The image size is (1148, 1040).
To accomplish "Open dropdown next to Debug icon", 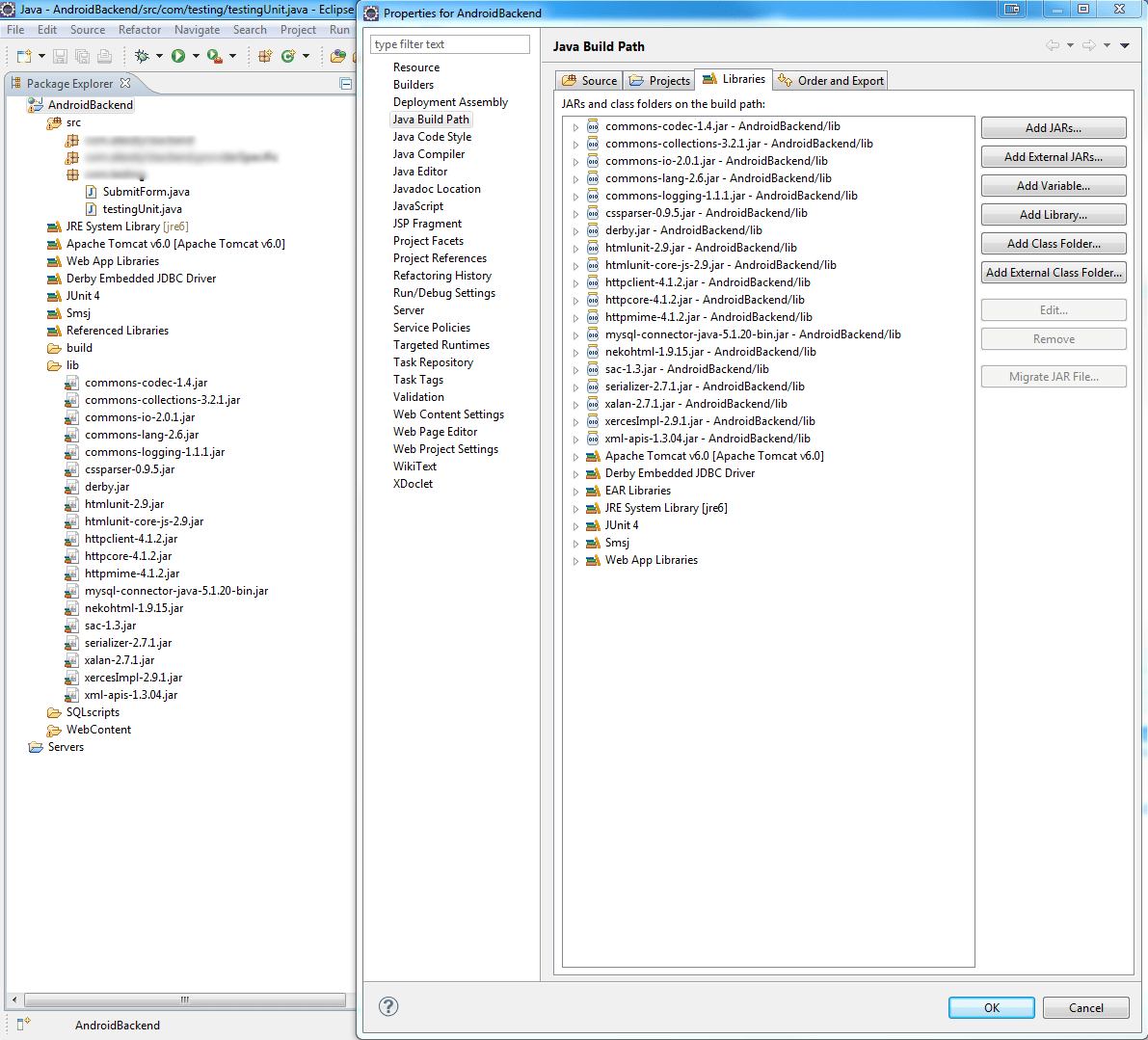I will pyautogui.click(x=159, y=56).
